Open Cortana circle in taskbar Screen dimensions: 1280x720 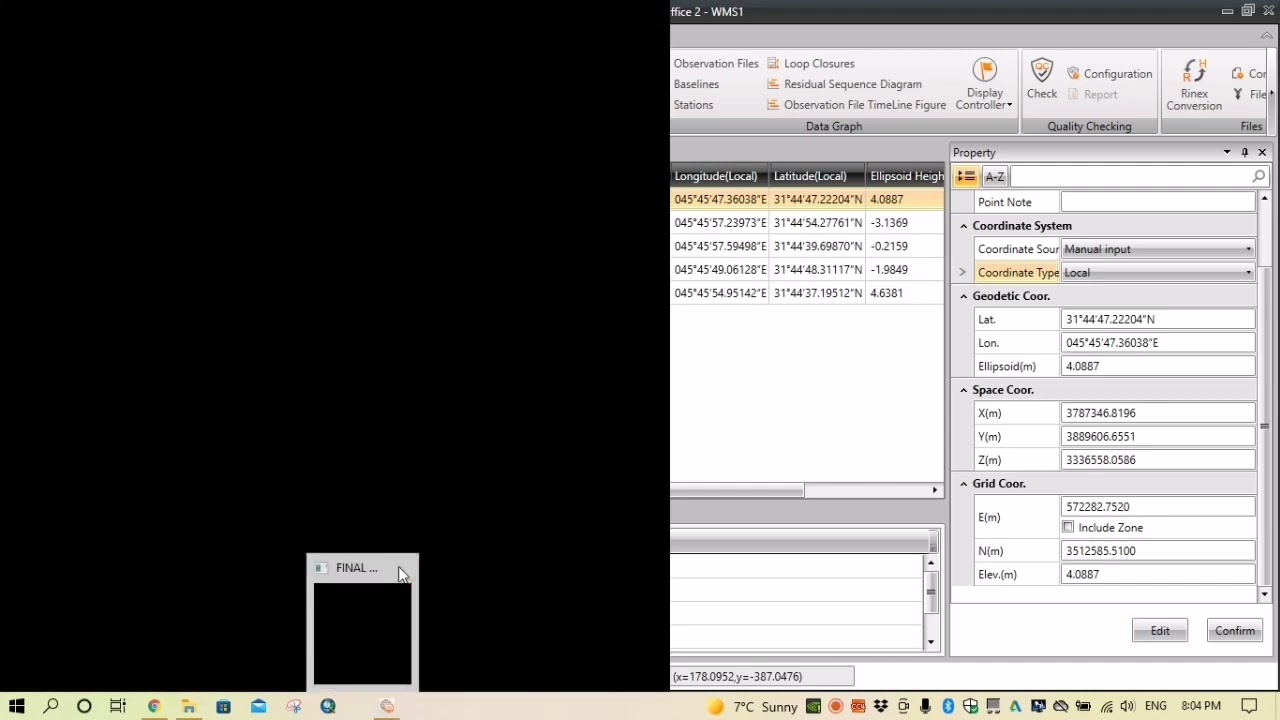tap(84, 706)
